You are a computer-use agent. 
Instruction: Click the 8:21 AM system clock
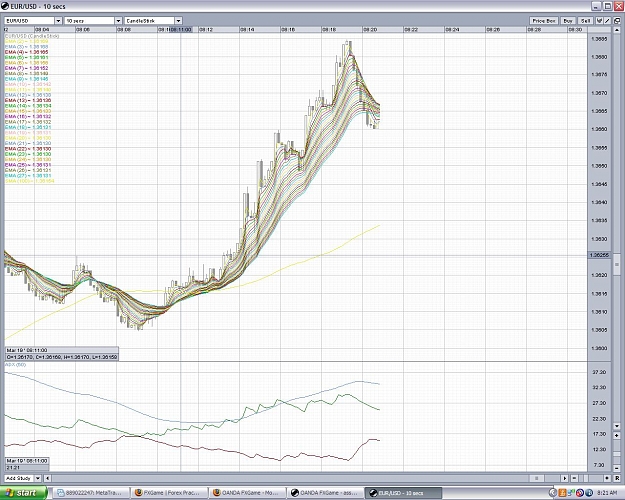pyautogui.click(x=608, y=493)
